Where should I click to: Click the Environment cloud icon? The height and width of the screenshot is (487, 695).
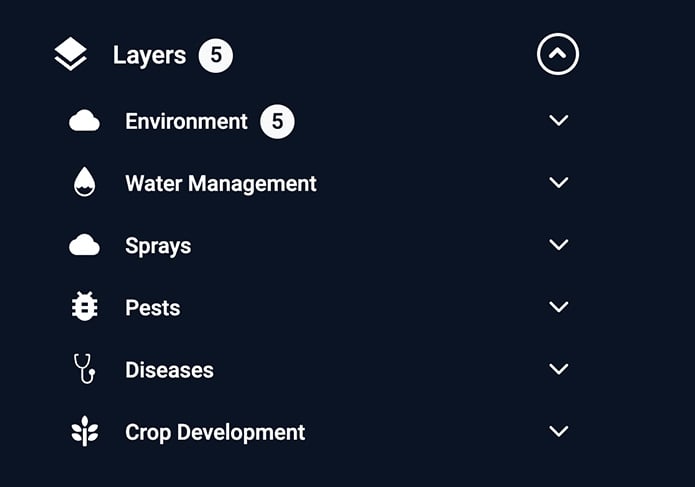[84, 121]
